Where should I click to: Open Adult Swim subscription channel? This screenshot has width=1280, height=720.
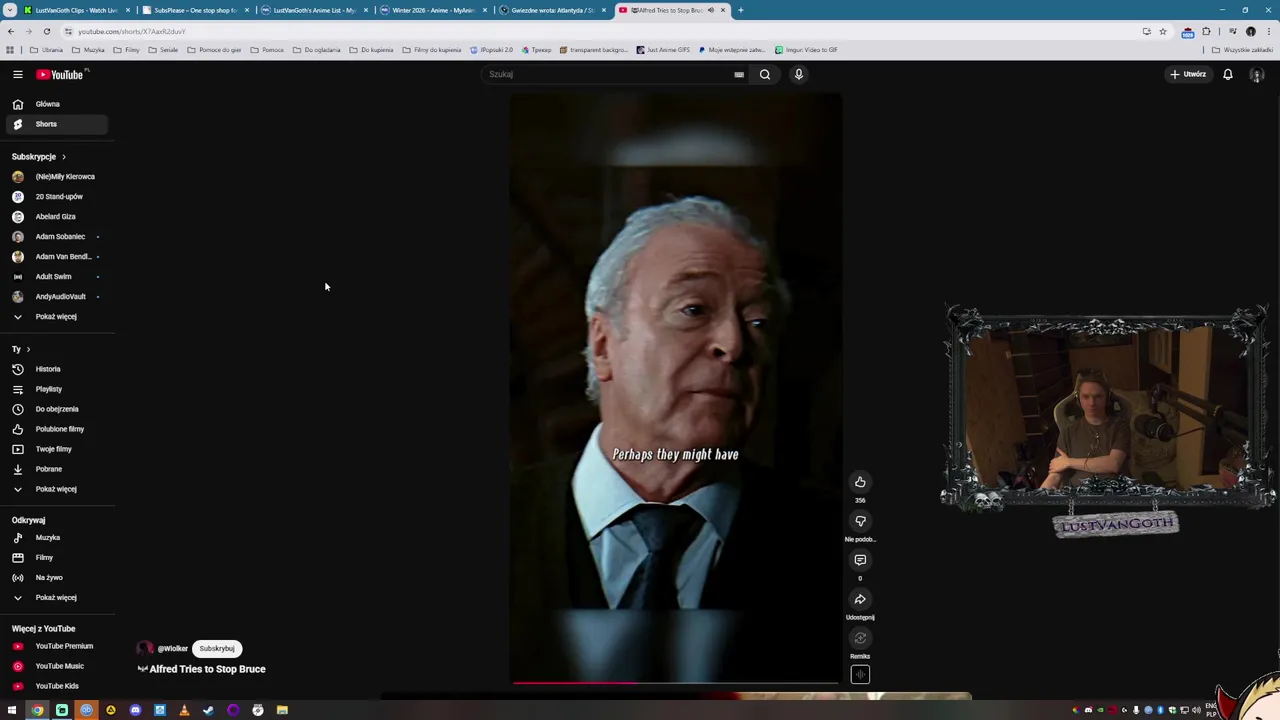56,276
